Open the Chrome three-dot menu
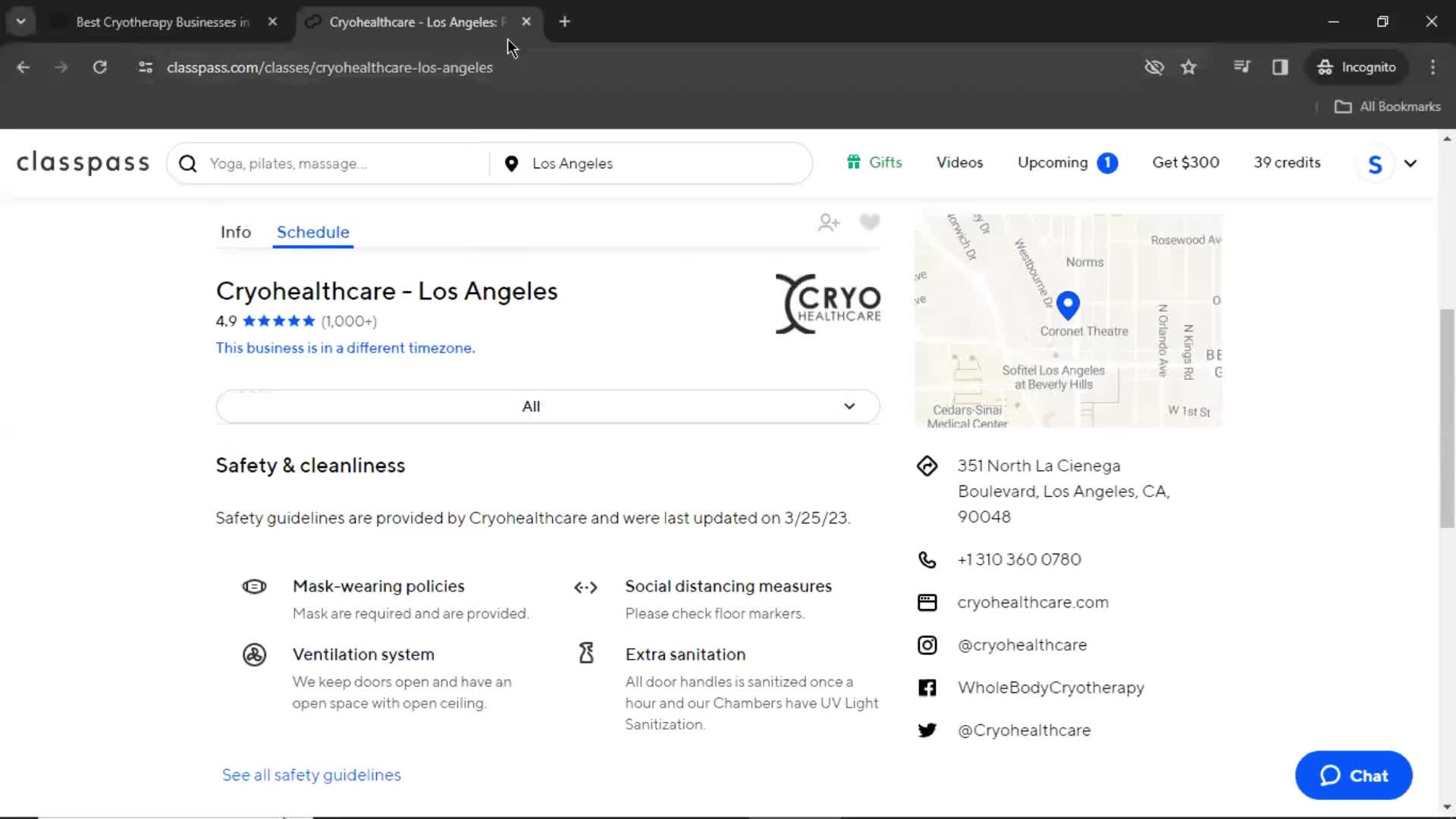The height and width of the screenshot is (819, 1456). coord(1432,67)
